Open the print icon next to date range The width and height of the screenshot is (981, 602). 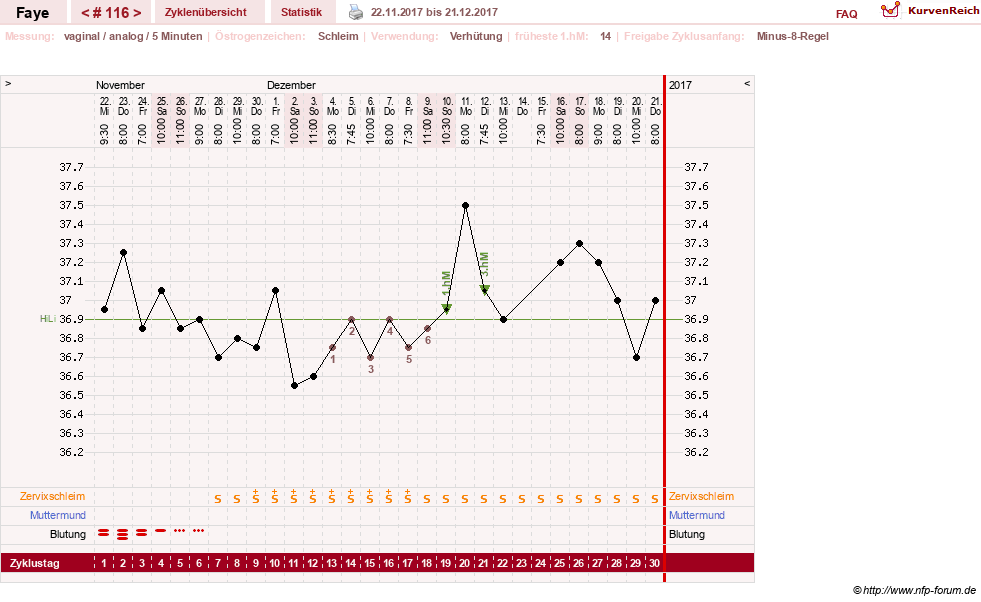point(355,12)
